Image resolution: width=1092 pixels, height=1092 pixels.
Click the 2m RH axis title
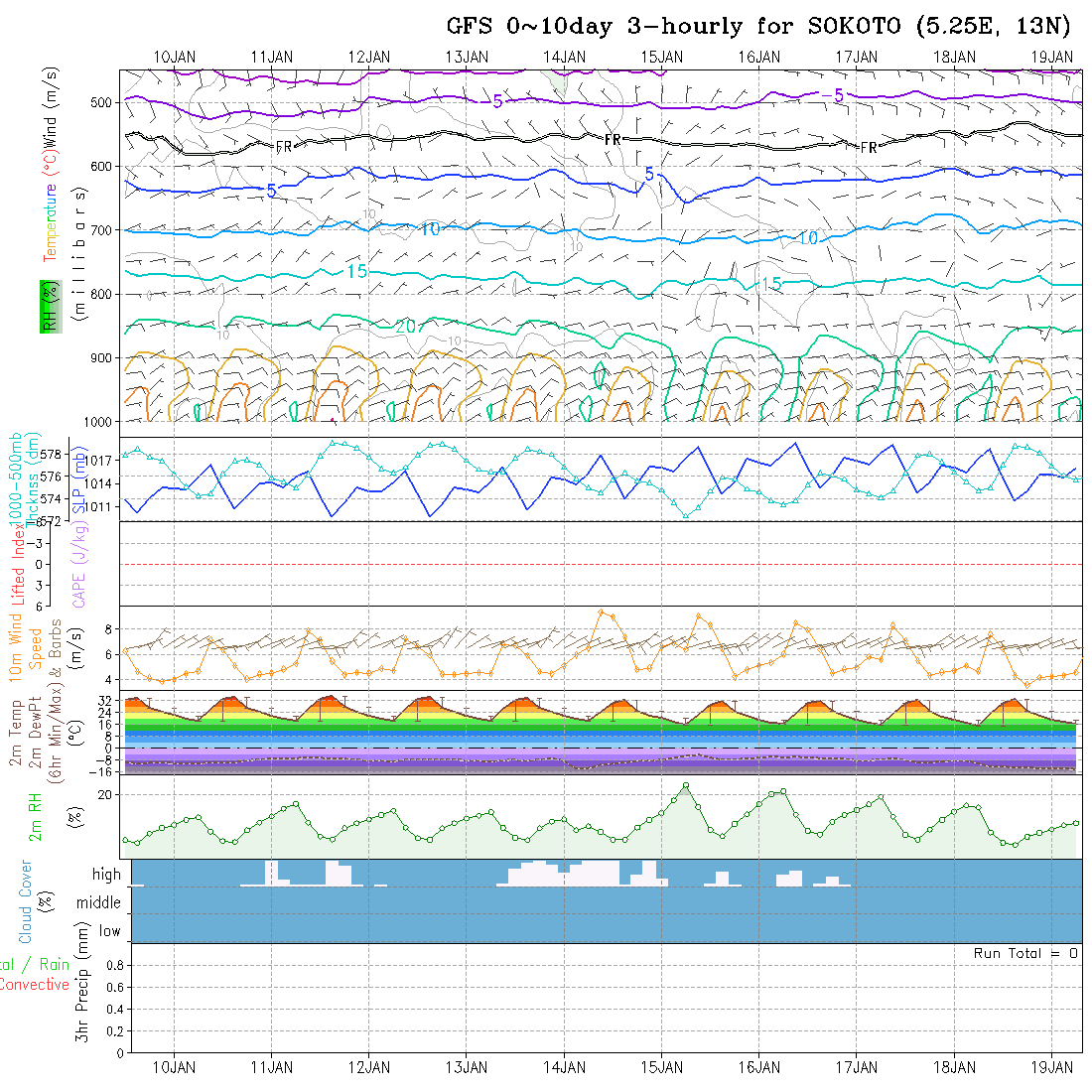(x=35, y=817)
